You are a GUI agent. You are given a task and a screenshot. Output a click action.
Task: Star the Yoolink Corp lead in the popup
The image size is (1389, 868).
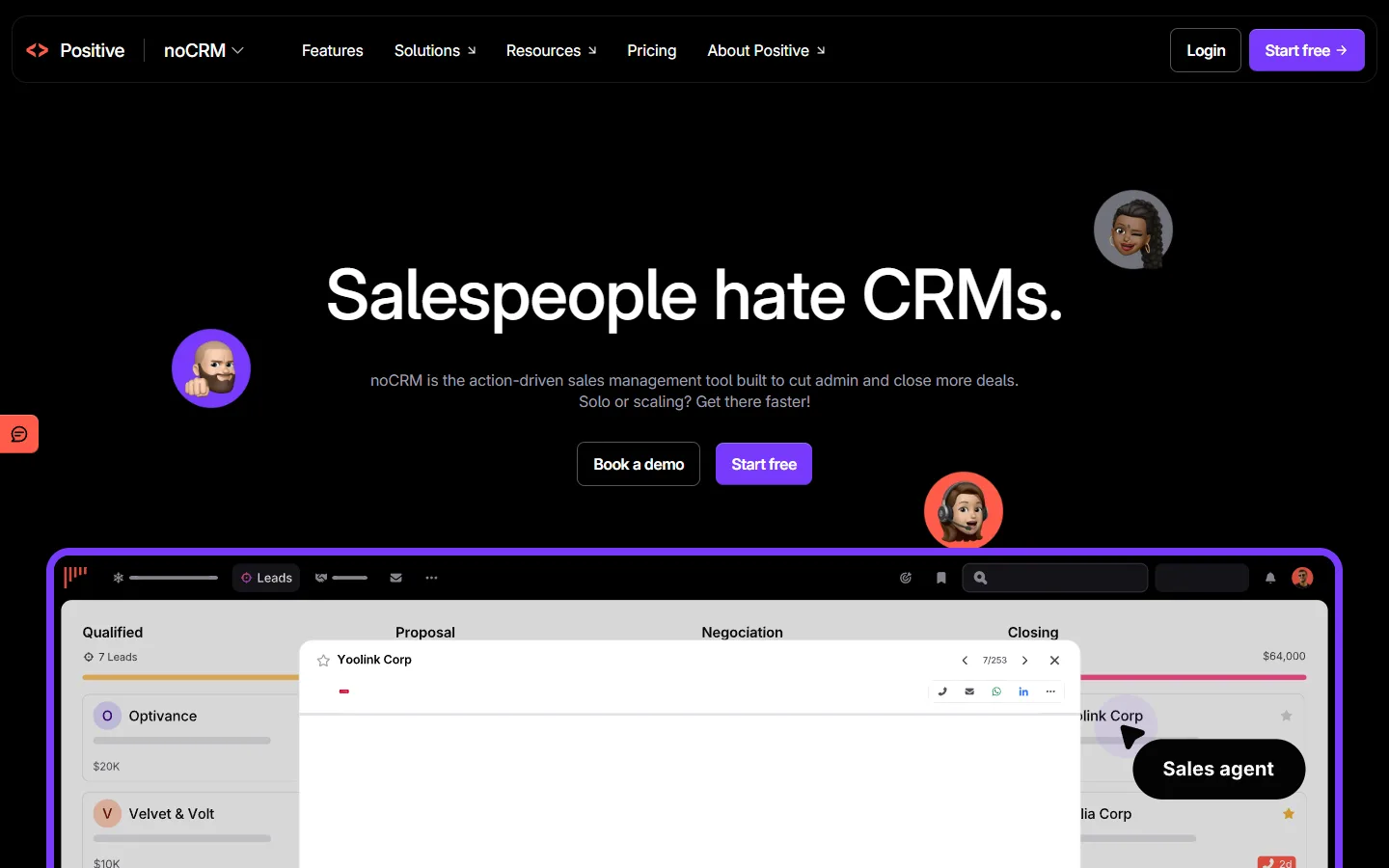[x=323, y=661]
